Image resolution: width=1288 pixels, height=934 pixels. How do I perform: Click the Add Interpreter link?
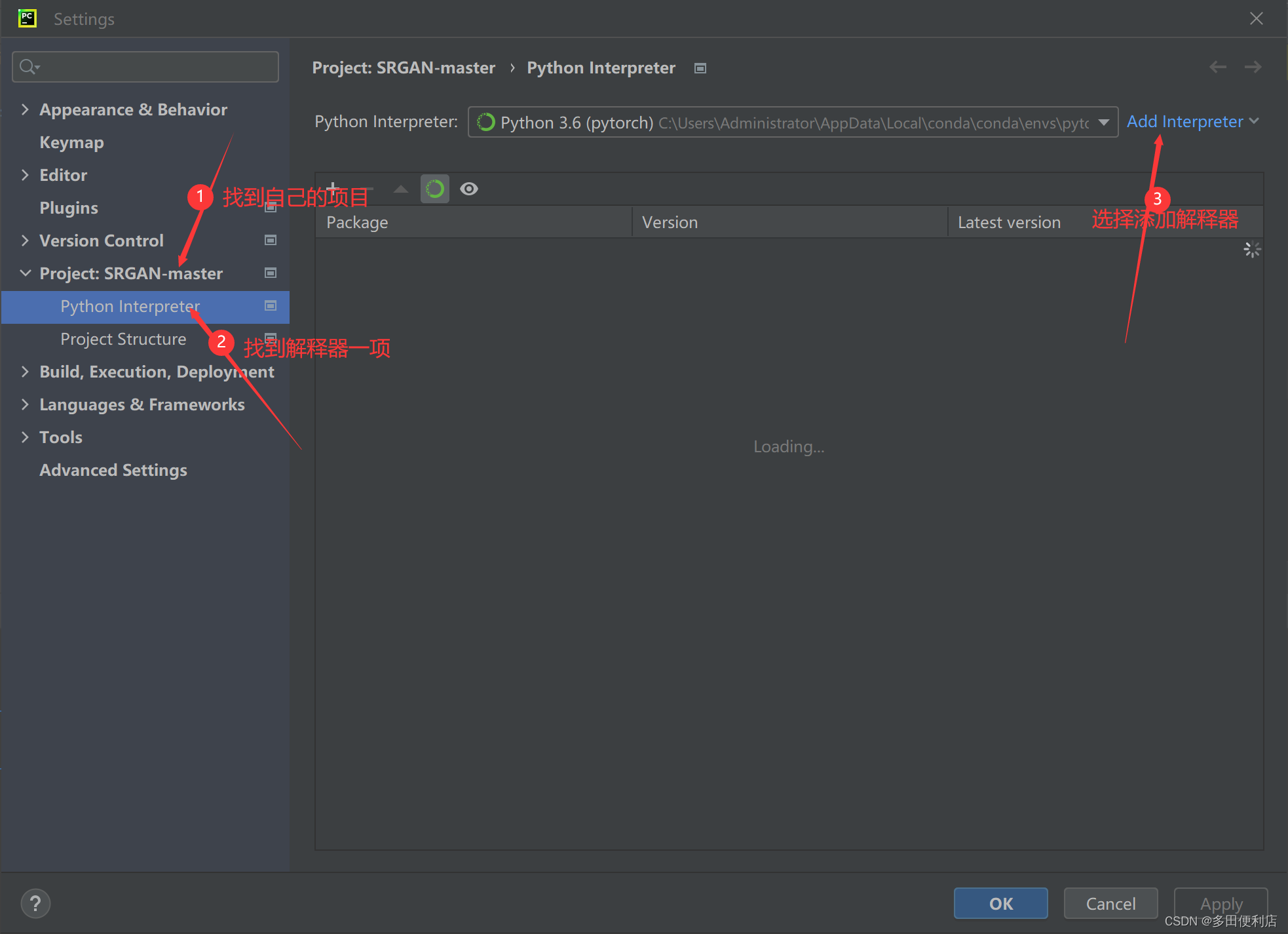[x=1184, y=121]
